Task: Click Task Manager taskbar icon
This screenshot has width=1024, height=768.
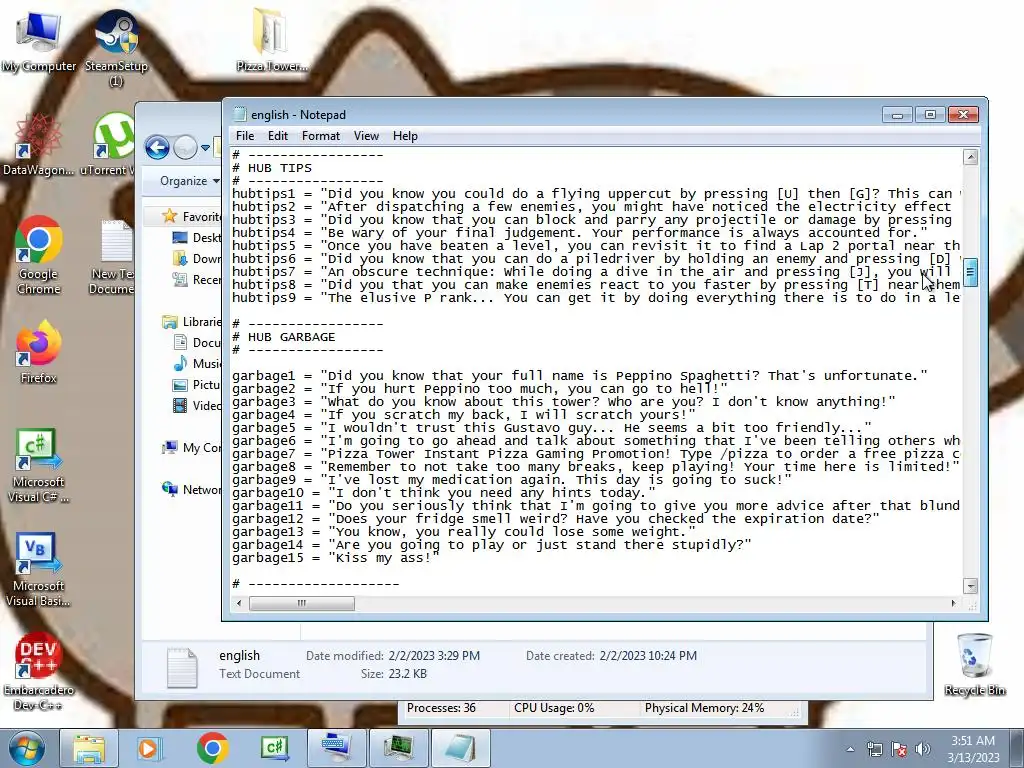Action: coord(399,748)
